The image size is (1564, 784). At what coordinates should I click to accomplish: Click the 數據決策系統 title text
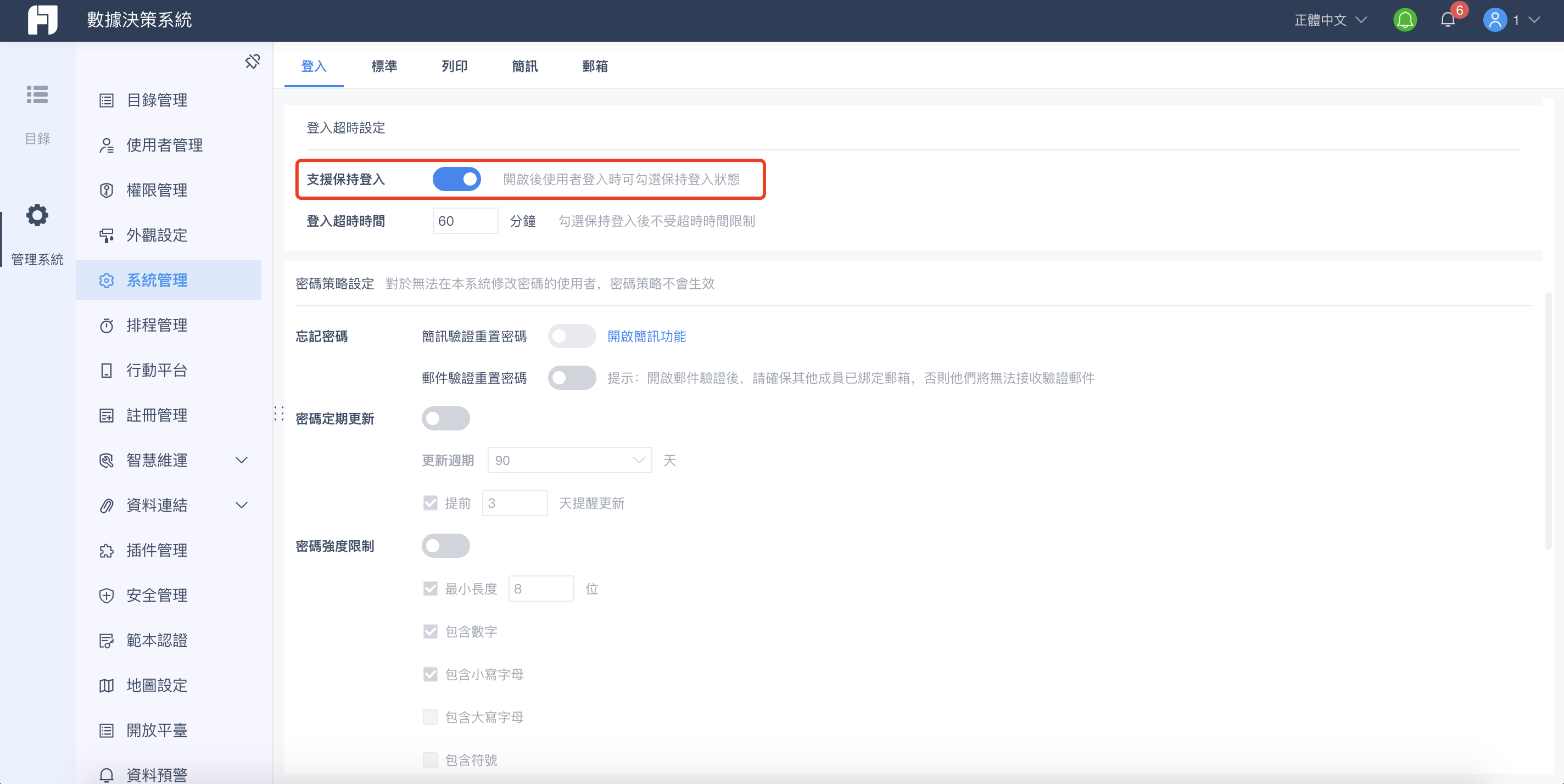(139, 20)
